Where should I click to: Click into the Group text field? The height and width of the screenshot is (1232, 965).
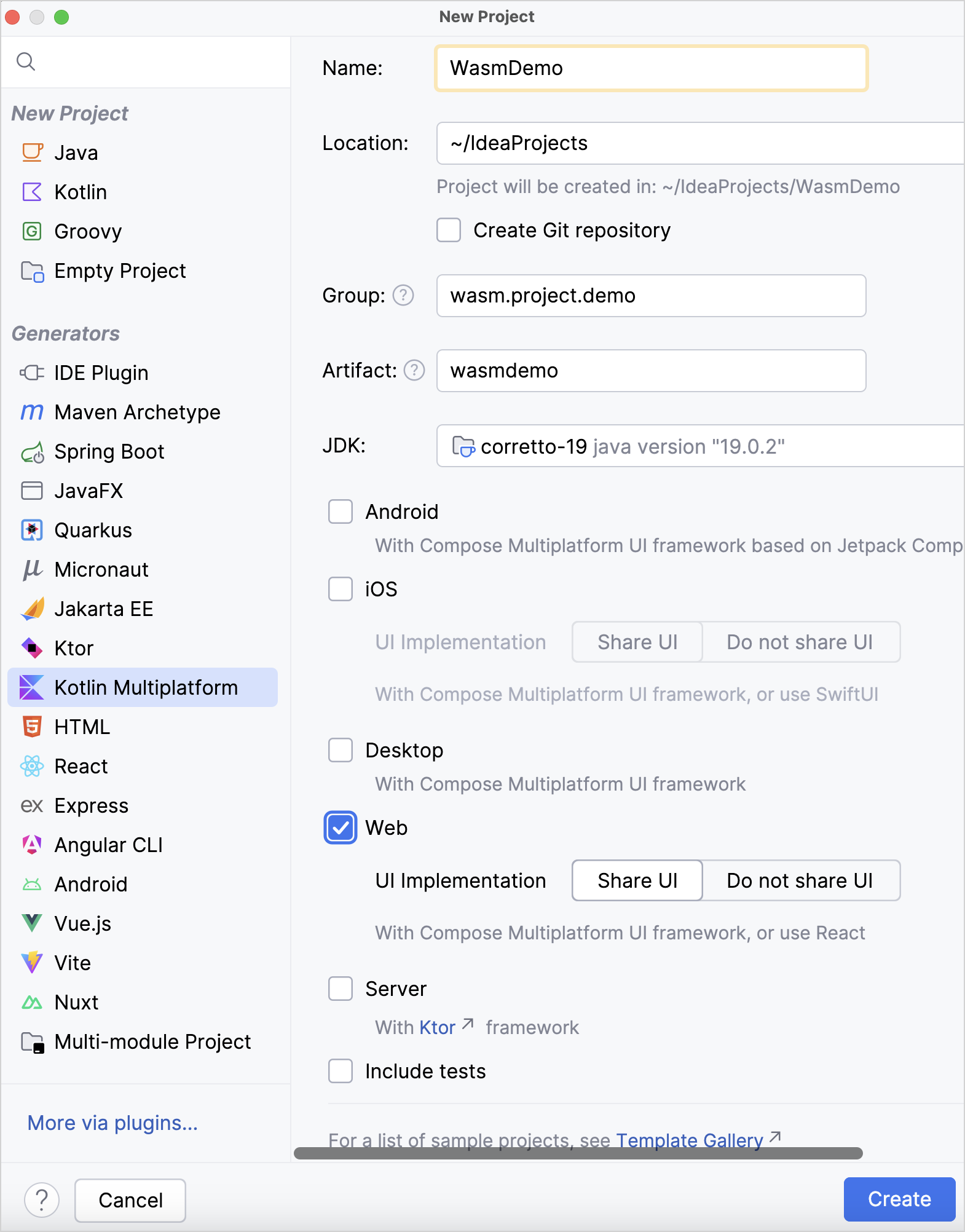(651, 296)
